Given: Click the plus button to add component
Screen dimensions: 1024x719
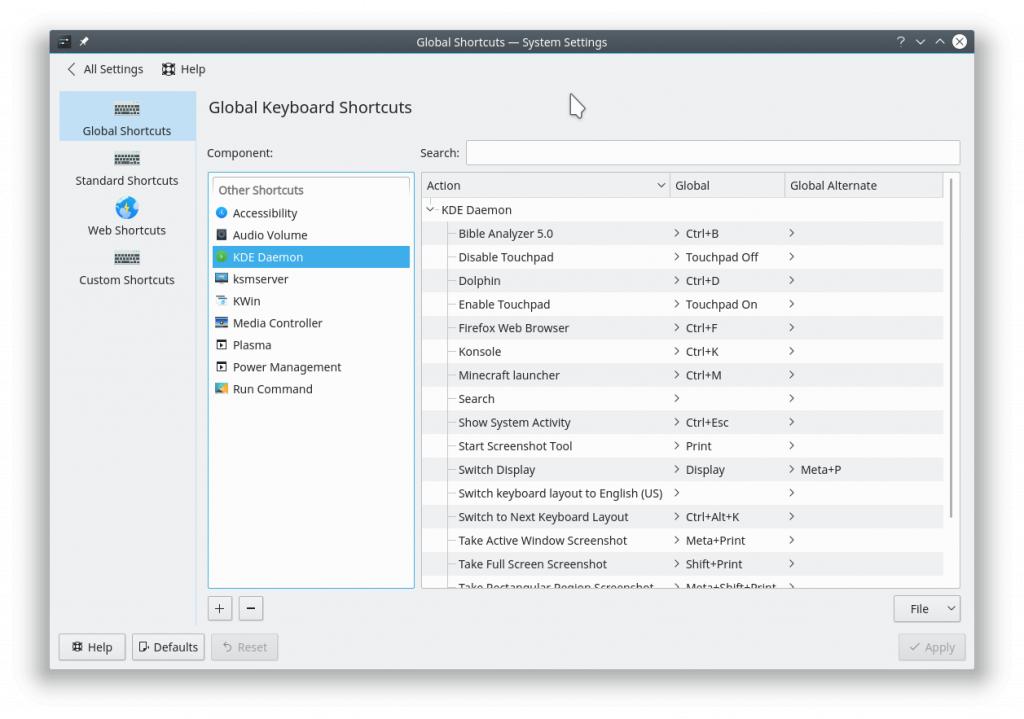Looking at the screenshot, I should pos(220,607).
